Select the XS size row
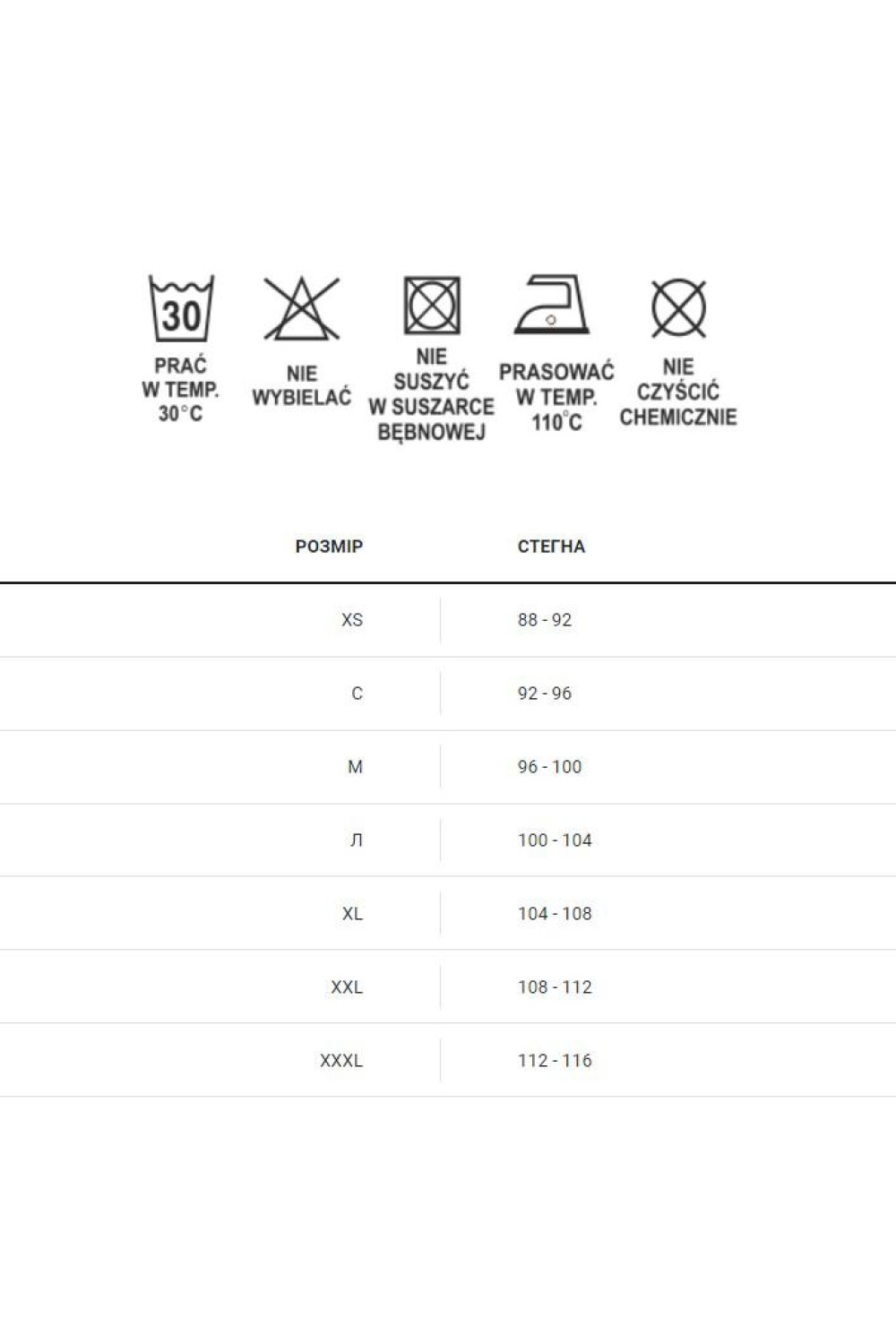 (448, 620)
